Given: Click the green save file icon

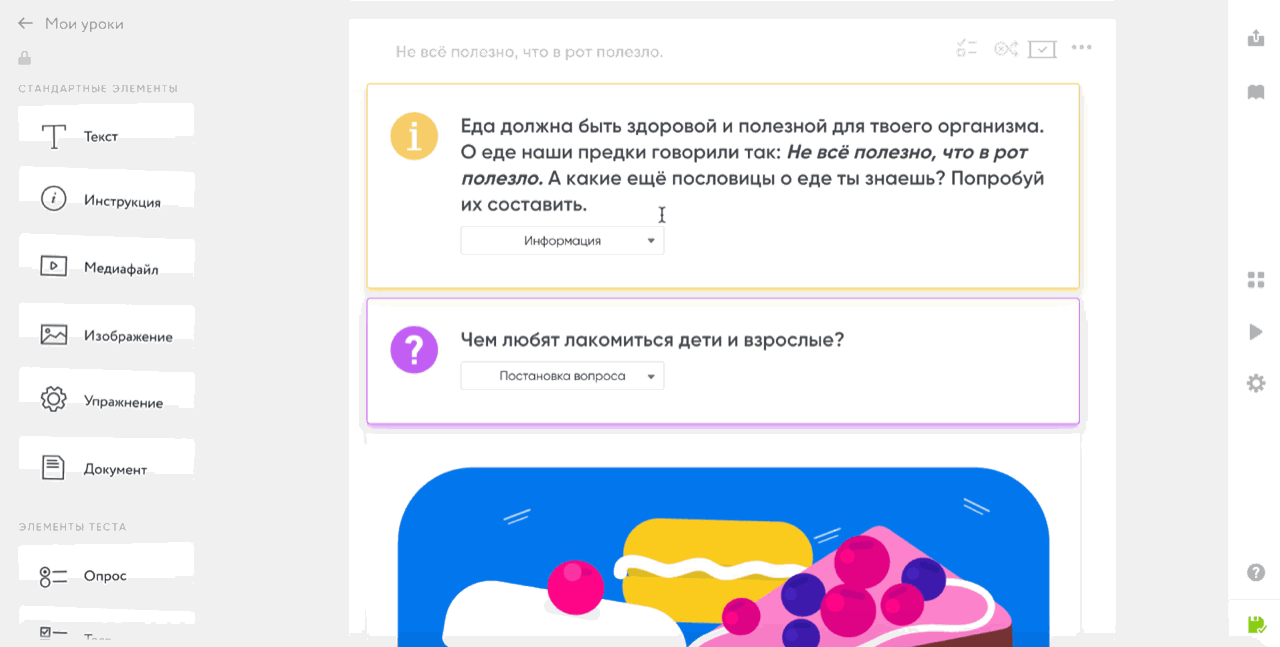Looking at the screenshot, I should [x=1256, y=626].
